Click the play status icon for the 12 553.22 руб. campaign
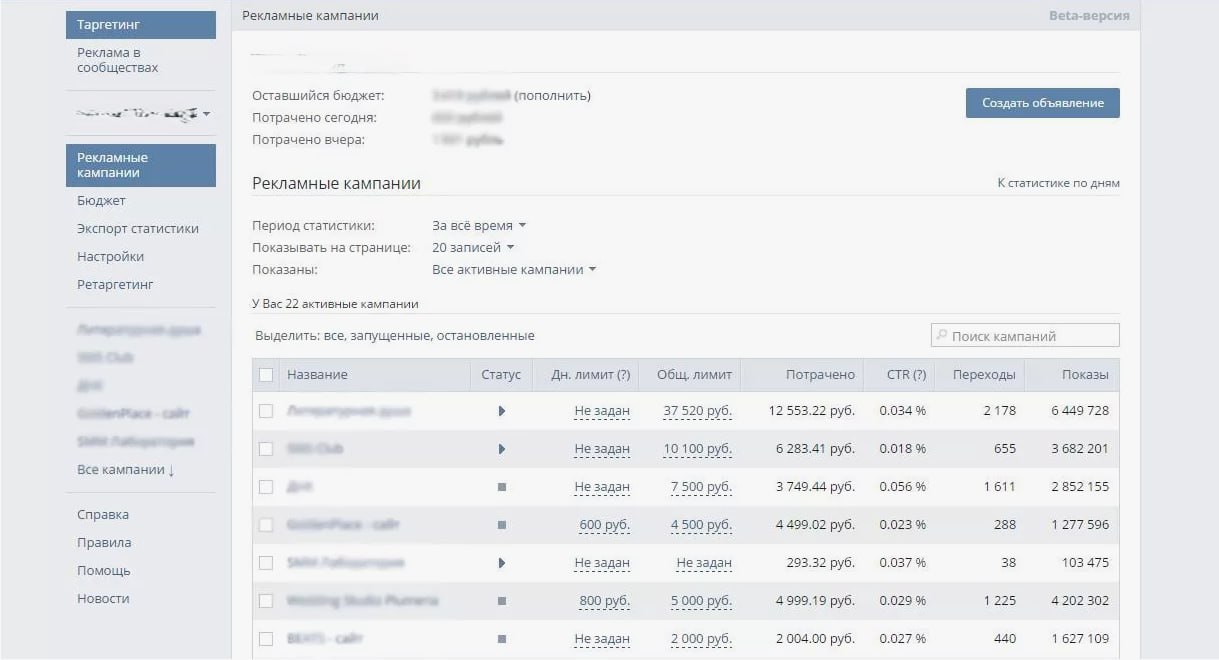 [501, 411]
